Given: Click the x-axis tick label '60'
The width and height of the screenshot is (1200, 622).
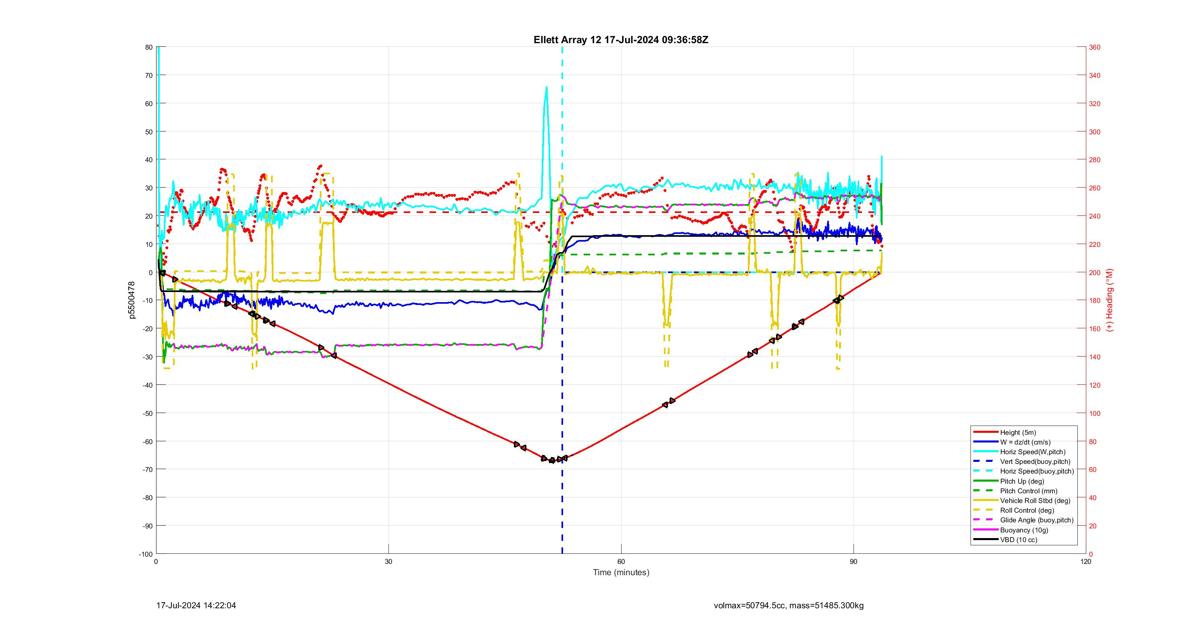Looking at the screenshot, I should [621, 561].
